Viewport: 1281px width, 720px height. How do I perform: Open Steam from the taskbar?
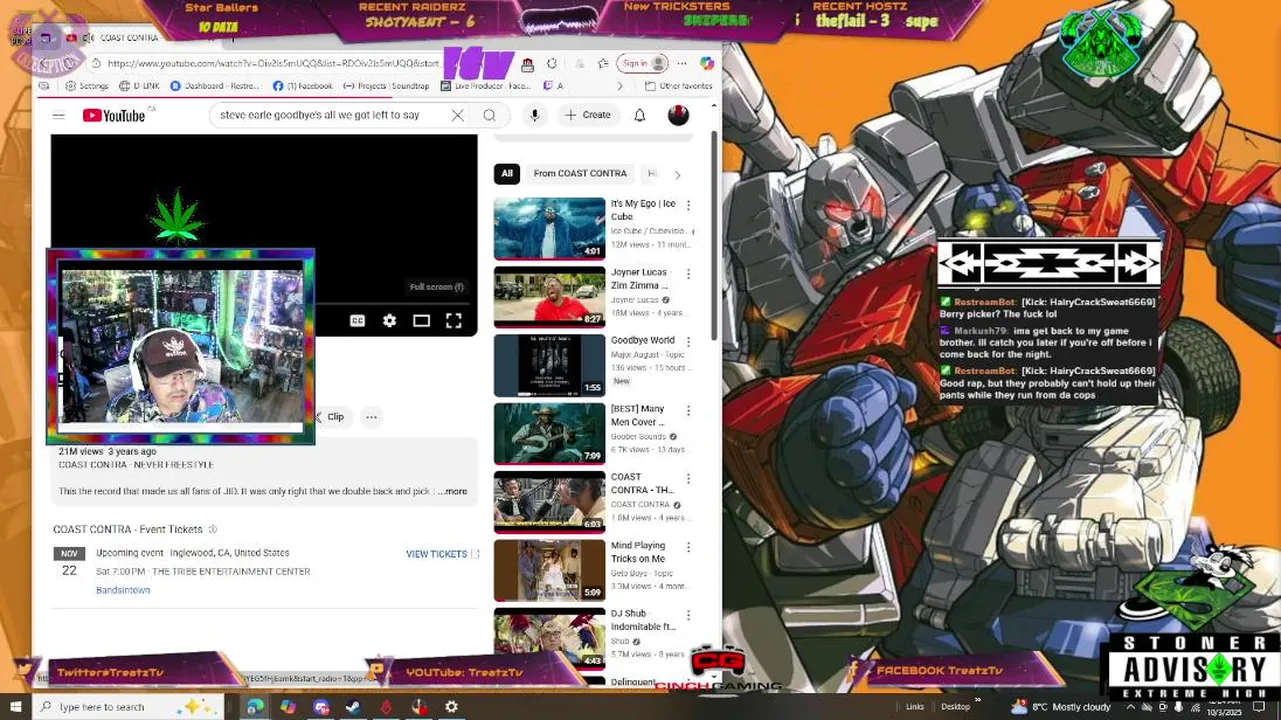353,707
